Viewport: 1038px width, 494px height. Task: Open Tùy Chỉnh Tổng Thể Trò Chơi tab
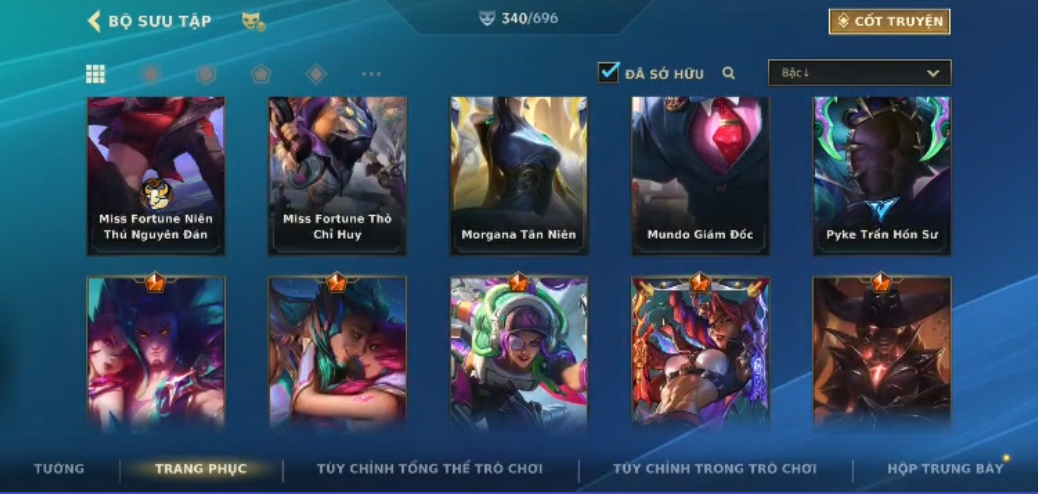pos(430,469)
